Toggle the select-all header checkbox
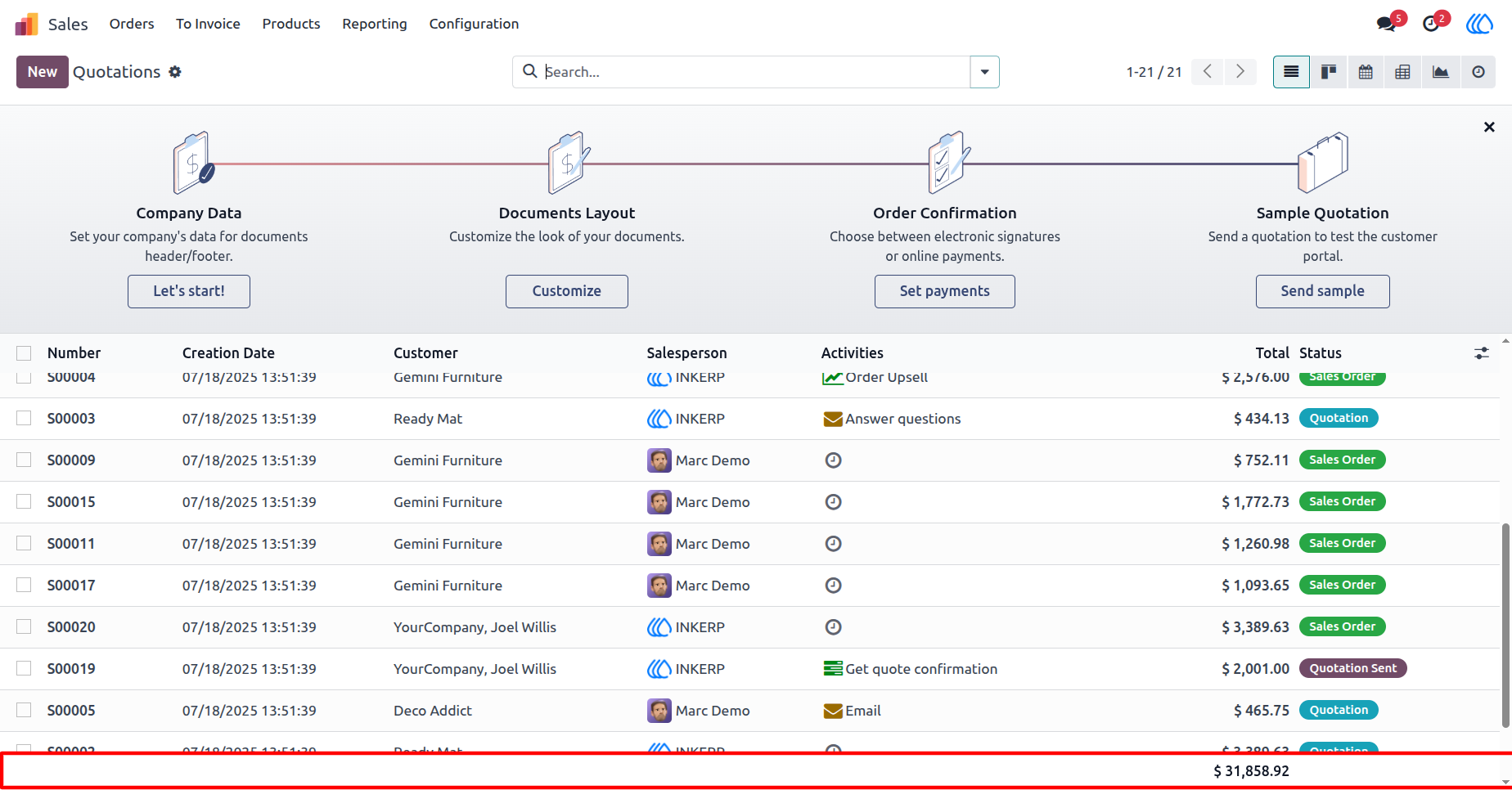1512x790 pixels. [x=24, y=353]
